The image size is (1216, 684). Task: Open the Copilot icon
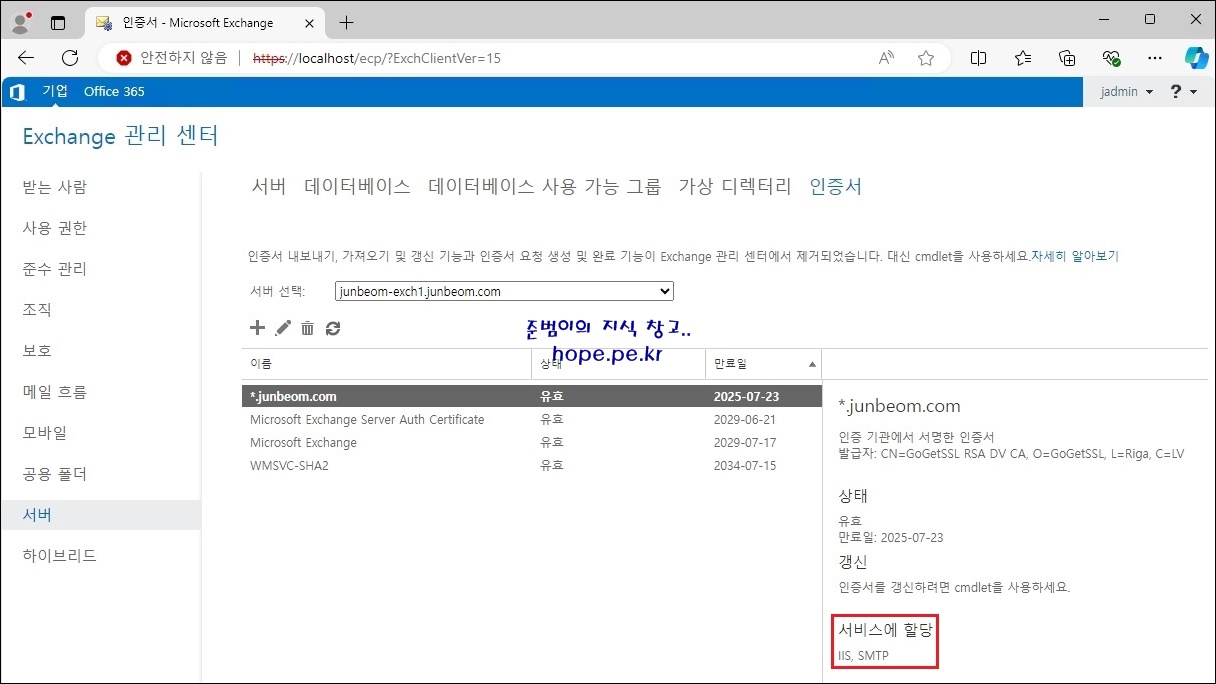tap(1196, 58)
